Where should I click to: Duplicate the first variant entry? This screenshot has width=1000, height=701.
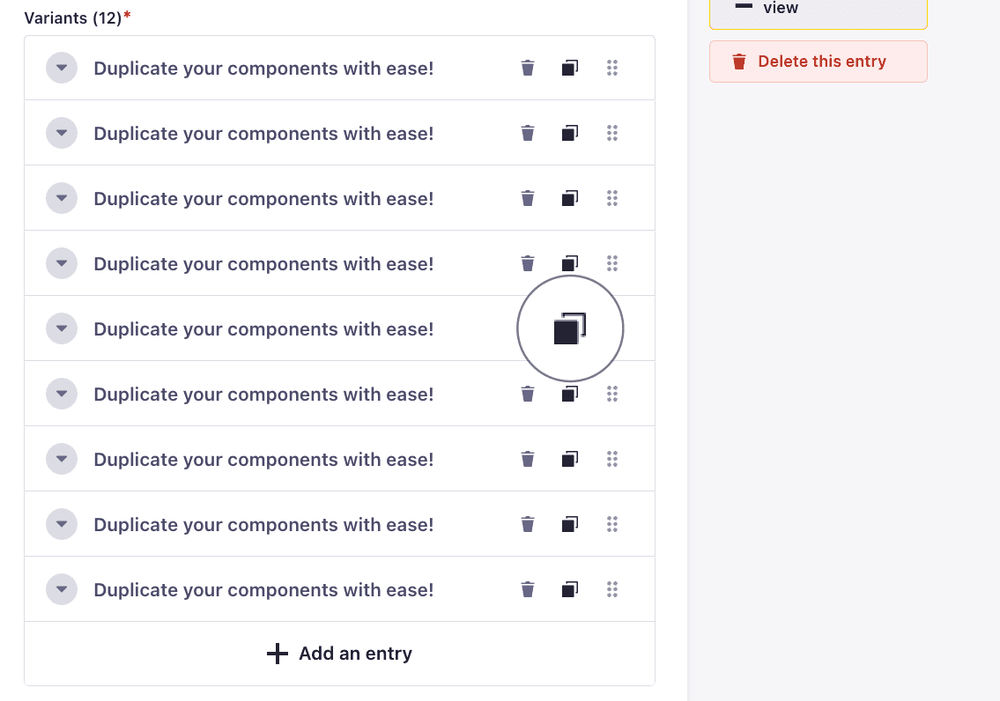pos(569,68)
